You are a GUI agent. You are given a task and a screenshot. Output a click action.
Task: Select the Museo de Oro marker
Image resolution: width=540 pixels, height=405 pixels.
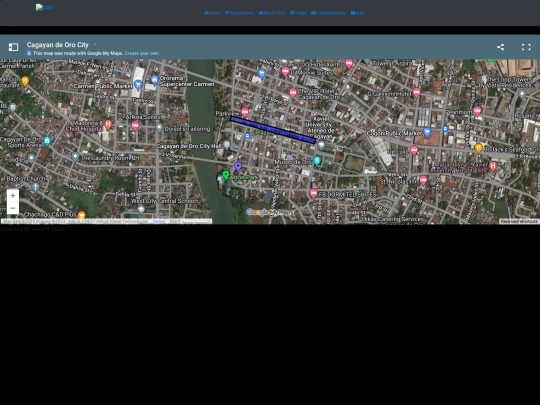[x=317, y=160]
